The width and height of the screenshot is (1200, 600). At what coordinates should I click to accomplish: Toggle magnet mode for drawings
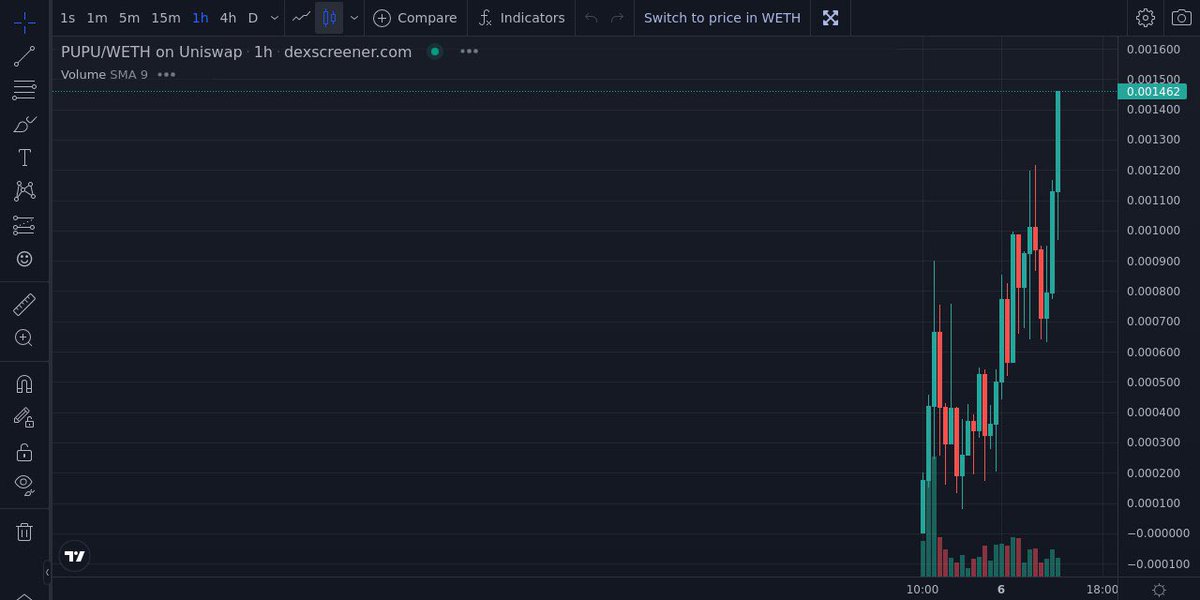[24, 384]
